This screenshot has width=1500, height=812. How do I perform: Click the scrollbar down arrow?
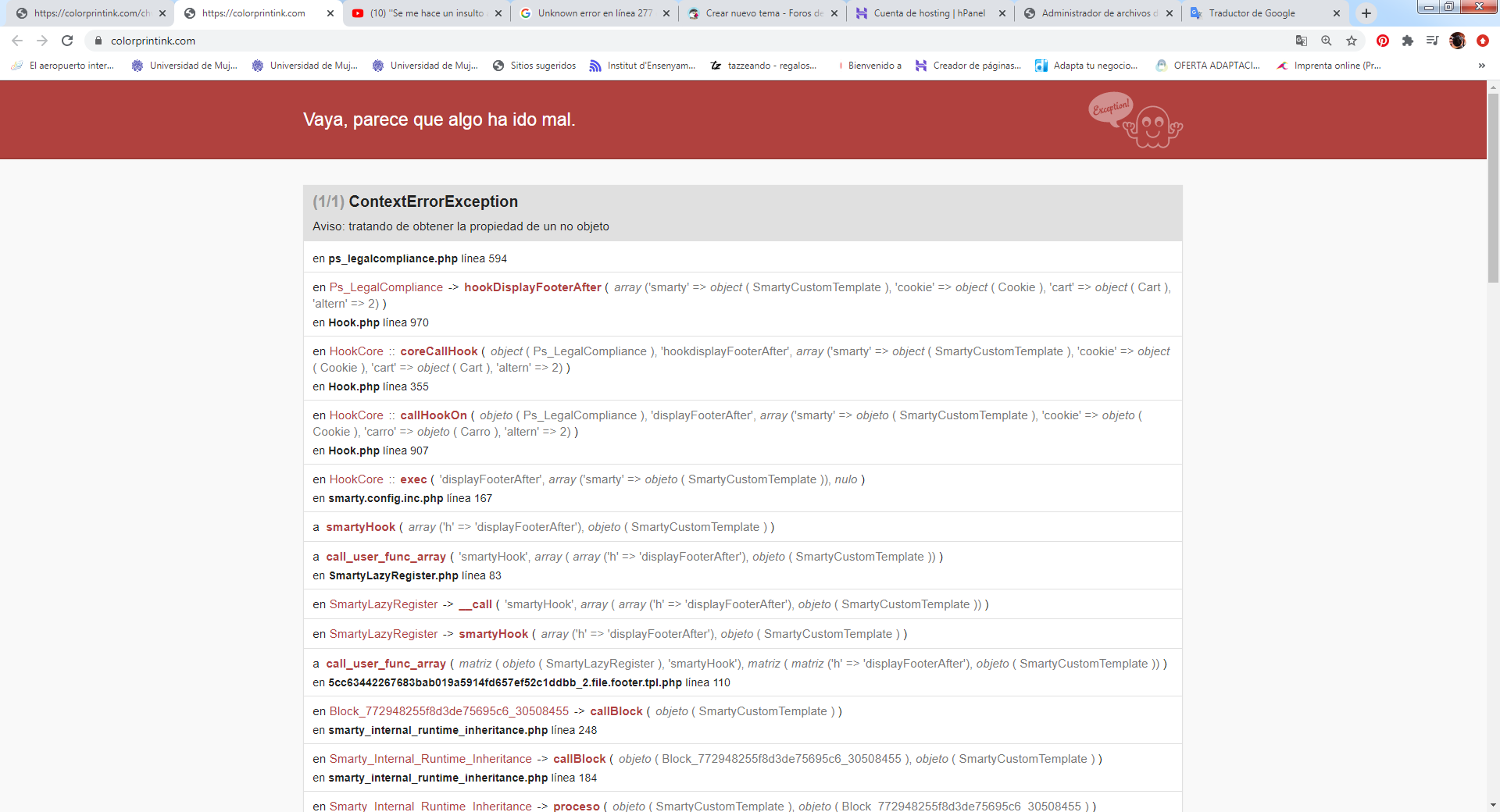coord(1493,805)
